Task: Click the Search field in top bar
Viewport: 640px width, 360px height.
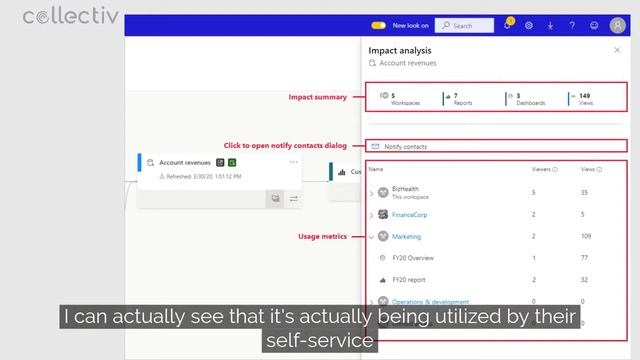Action: pos(464,25)
